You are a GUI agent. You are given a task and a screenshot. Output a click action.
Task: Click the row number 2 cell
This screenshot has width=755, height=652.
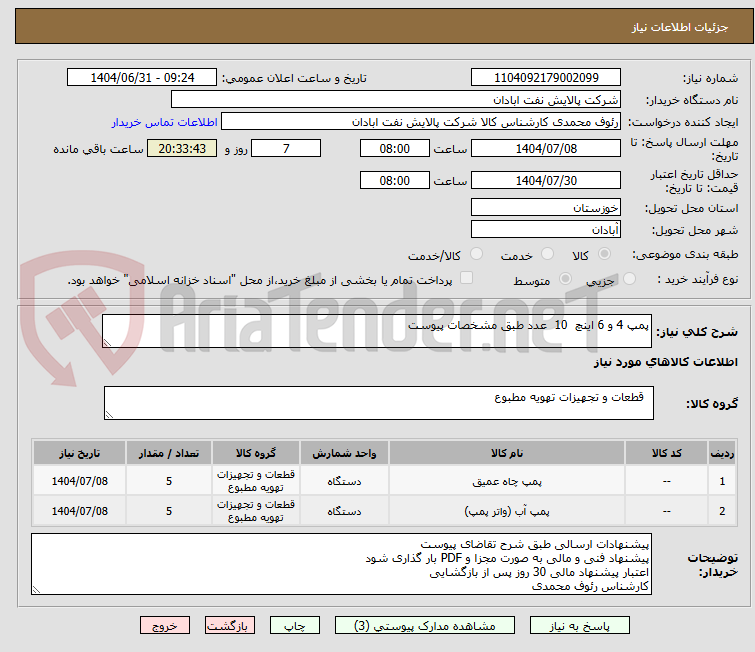[x=722, y=511]
